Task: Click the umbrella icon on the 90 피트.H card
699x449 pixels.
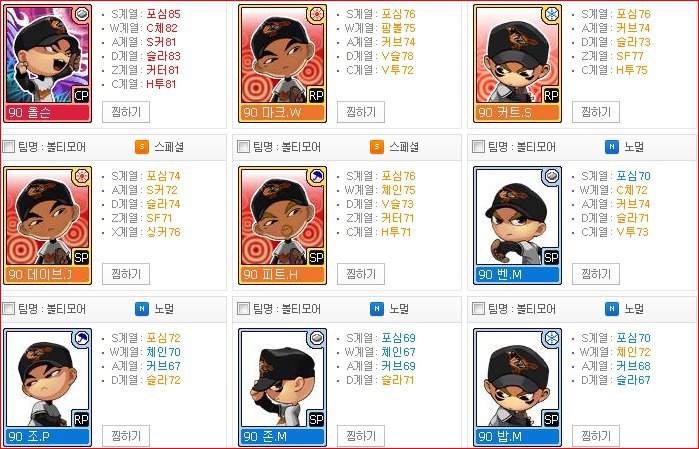Action: [317, 177]
